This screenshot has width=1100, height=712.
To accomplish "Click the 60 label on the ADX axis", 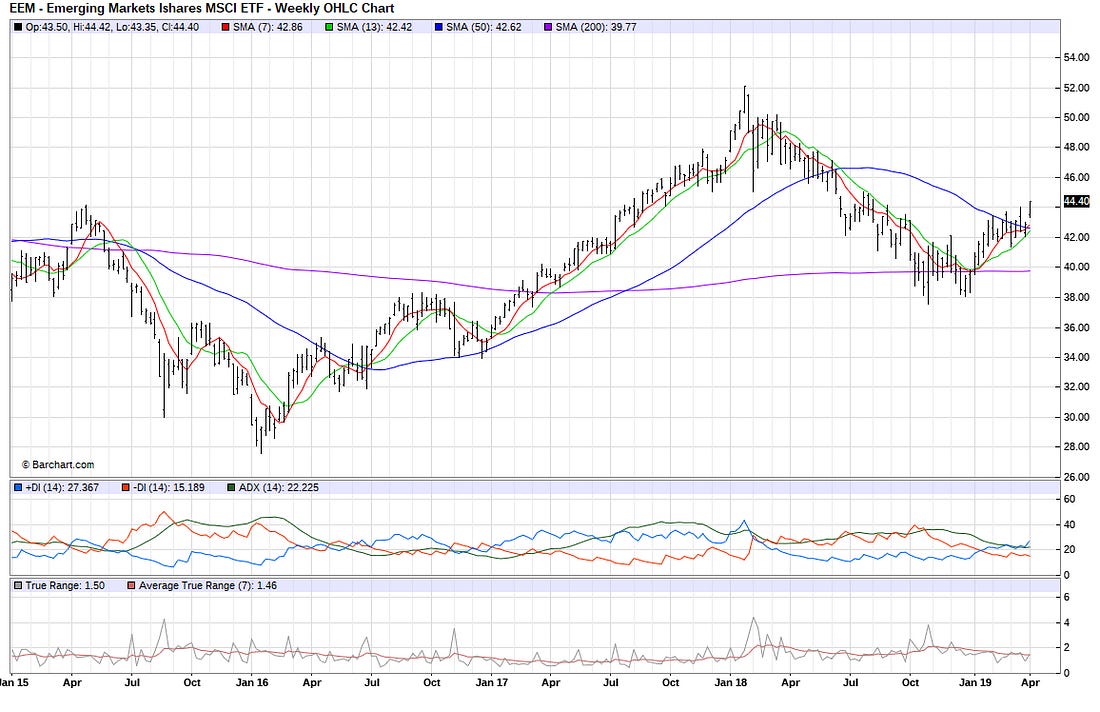I will click(1070, 499).
